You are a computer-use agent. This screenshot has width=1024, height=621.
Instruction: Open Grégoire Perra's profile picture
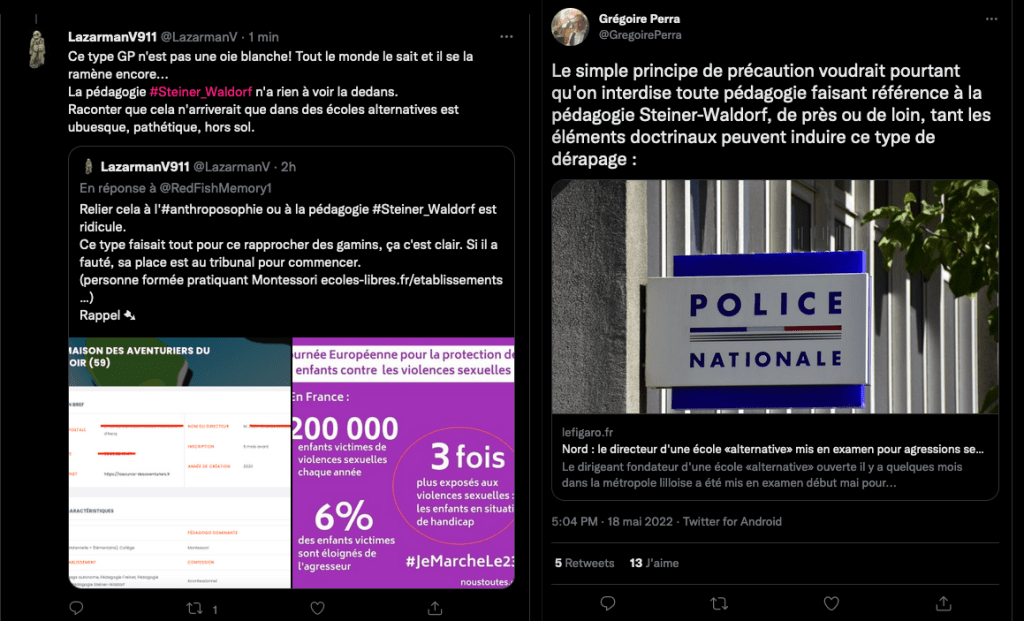pyautogui.click(x=571, y=26)
